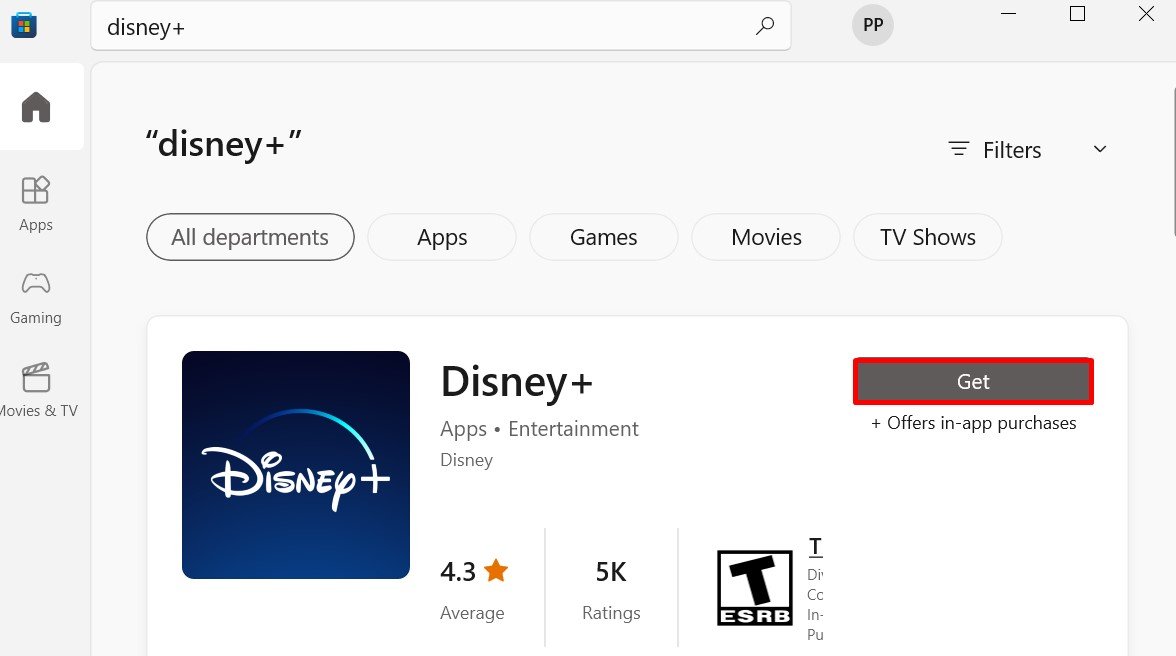Expand the Filters chevron dropdown
This screenshot has width=1176, height=656.
point(1100,148)
